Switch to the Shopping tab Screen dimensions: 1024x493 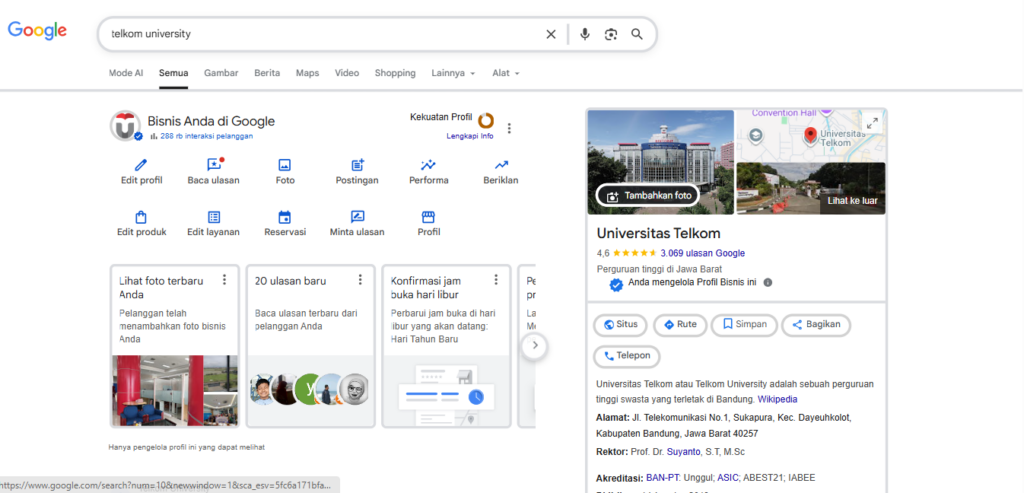(395, 73)
